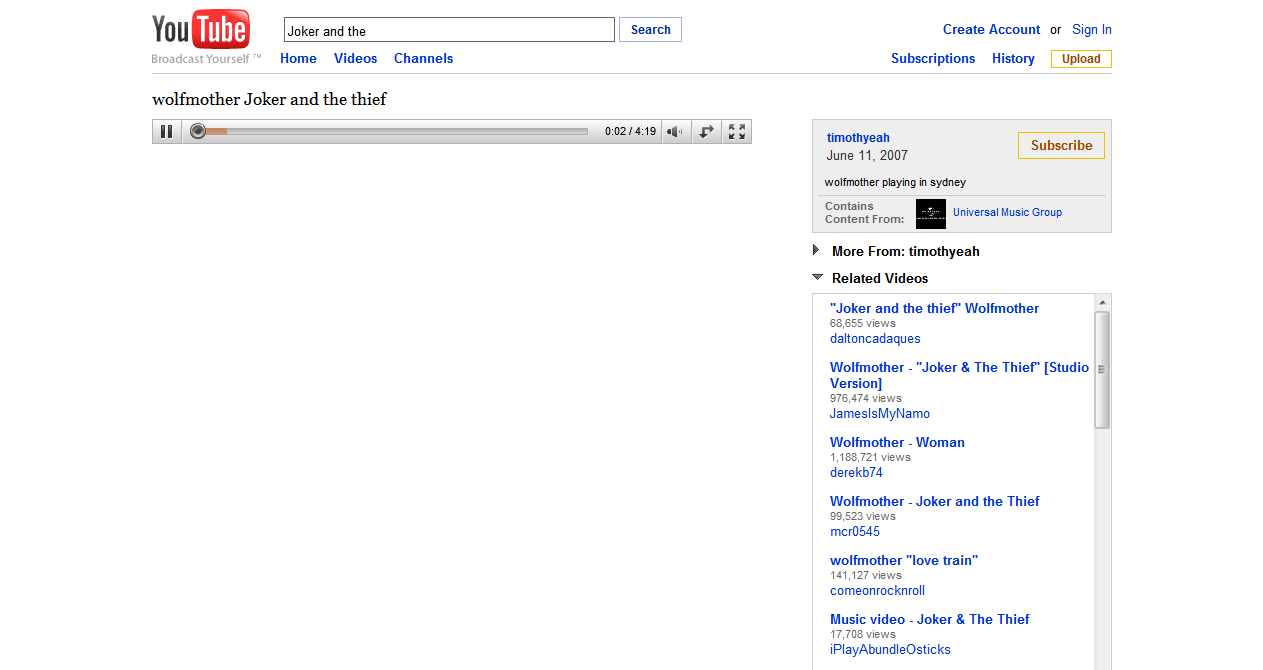
Task: Open mcr0545 channel link
Action: click(x=855, y=532)
